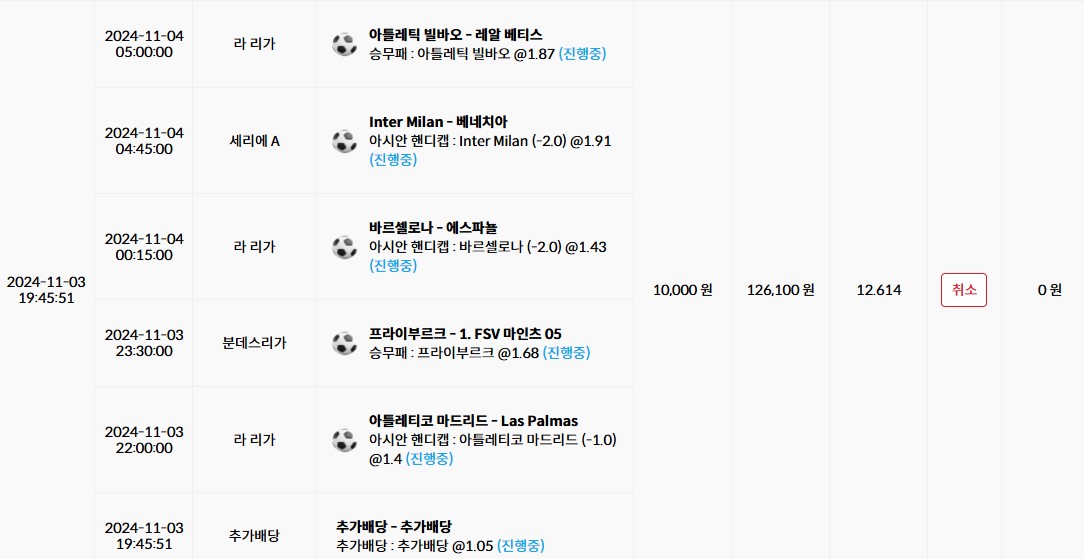Select the soccer ball icon by 아틀레티코 마드리드 match
Image resolution: width=1084 pixels, height=559 pixels.
coord(344,440)
